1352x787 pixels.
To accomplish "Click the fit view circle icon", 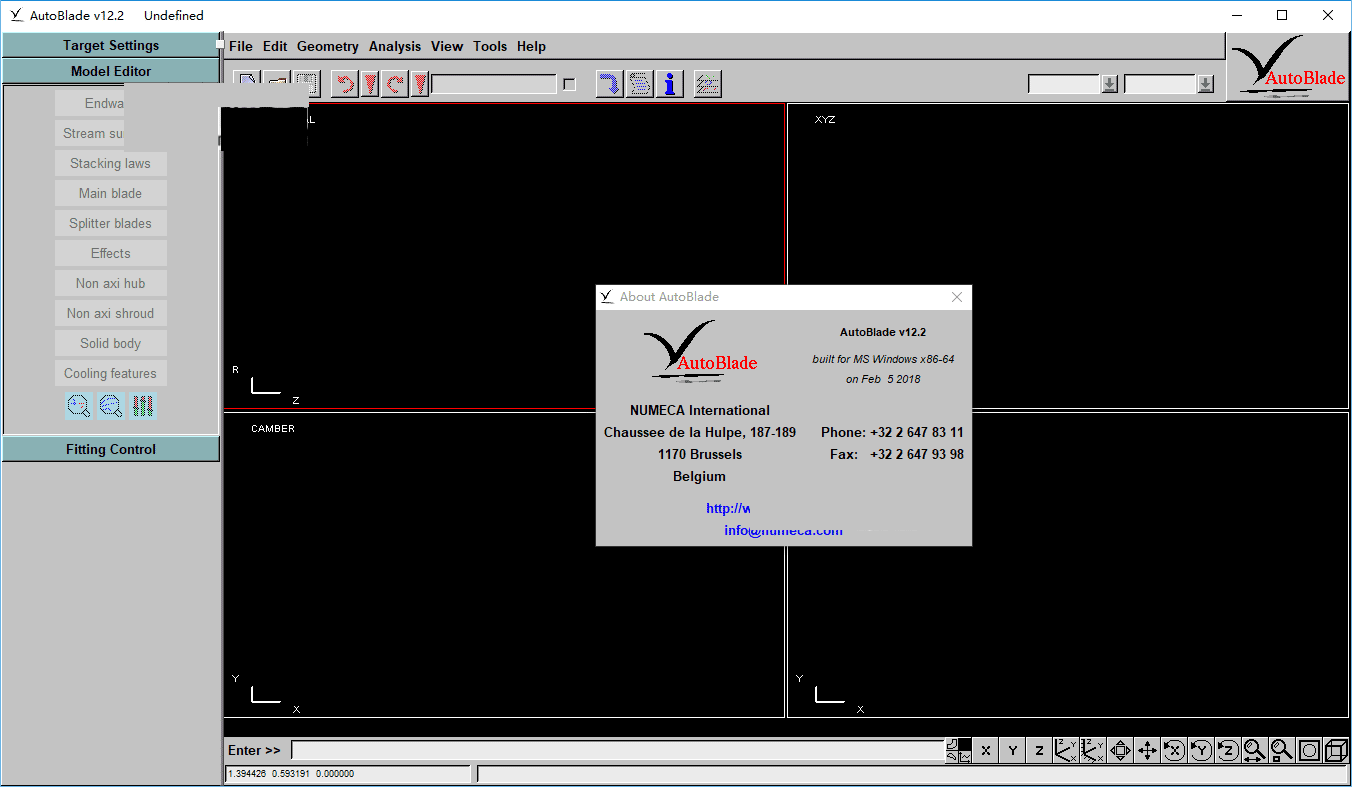I will coord(1310,751).
